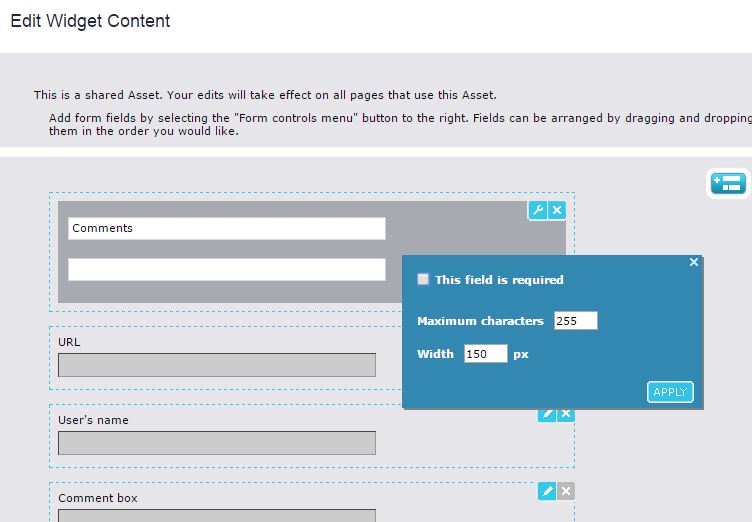Check This field is required
The height and width of the screenshot is (522, 752).
[423, 279]
